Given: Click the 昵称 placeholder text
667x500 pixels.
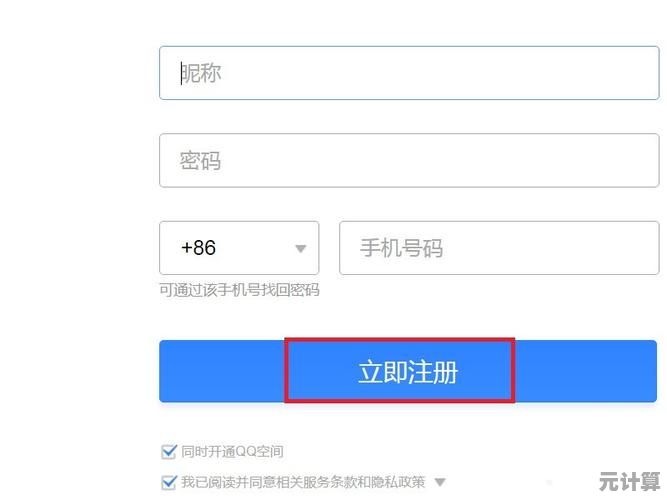Looking at the screenshot, I should 201,73.
